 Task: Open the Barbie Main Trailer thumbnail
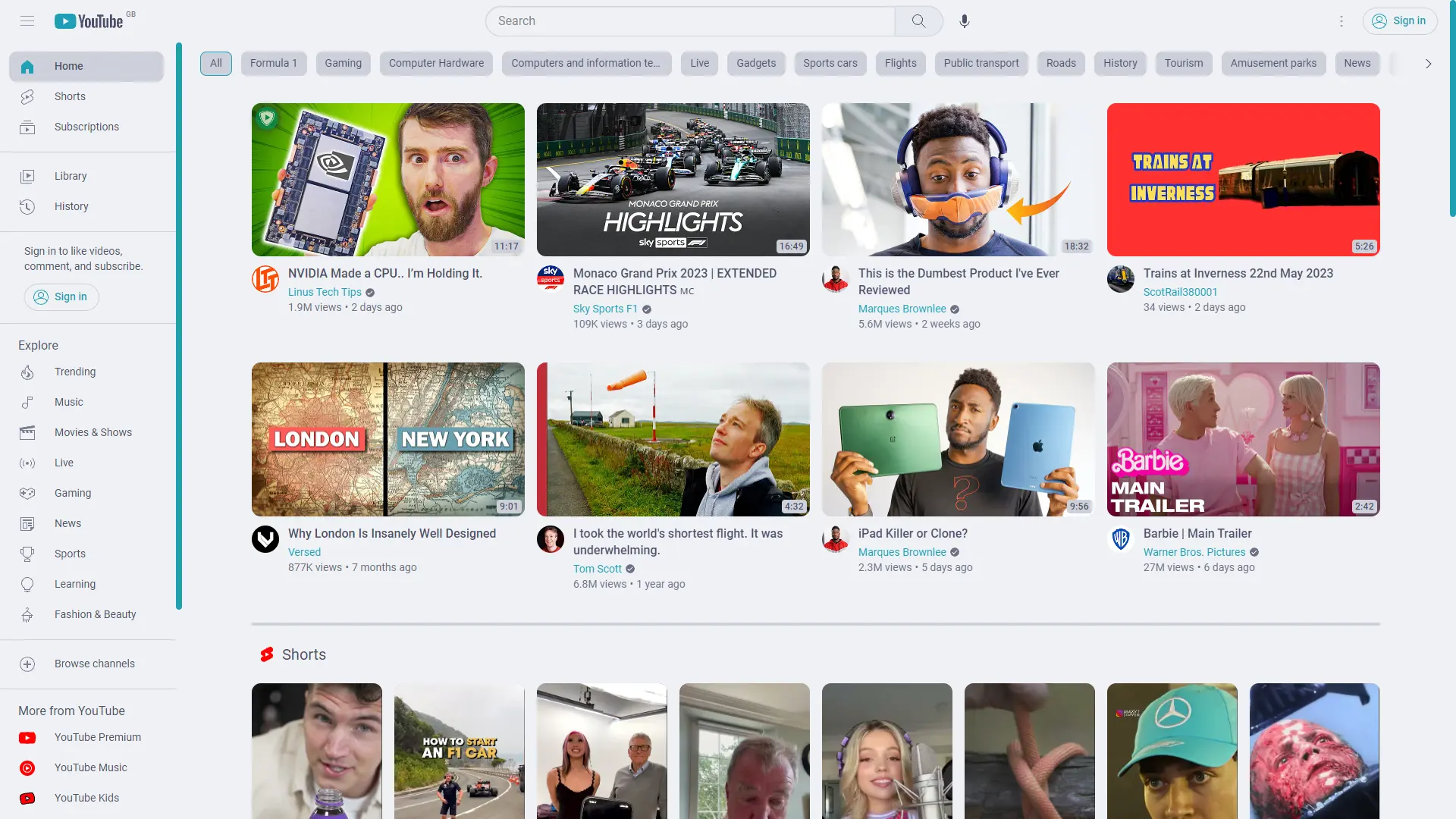1243,439
